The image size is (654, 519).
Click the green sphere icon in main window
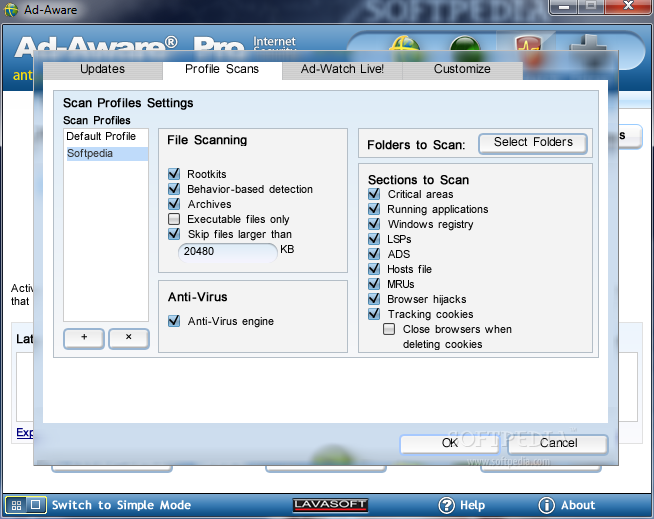point(465,44)
